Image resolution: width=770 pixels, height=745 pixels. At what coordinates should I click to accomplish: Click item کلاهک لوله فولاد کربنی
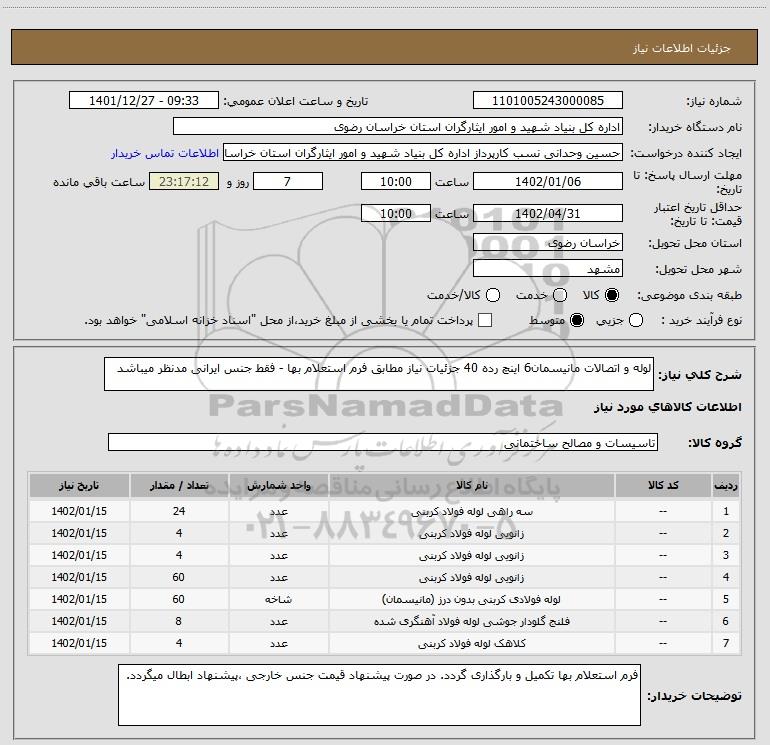point(471,643)
